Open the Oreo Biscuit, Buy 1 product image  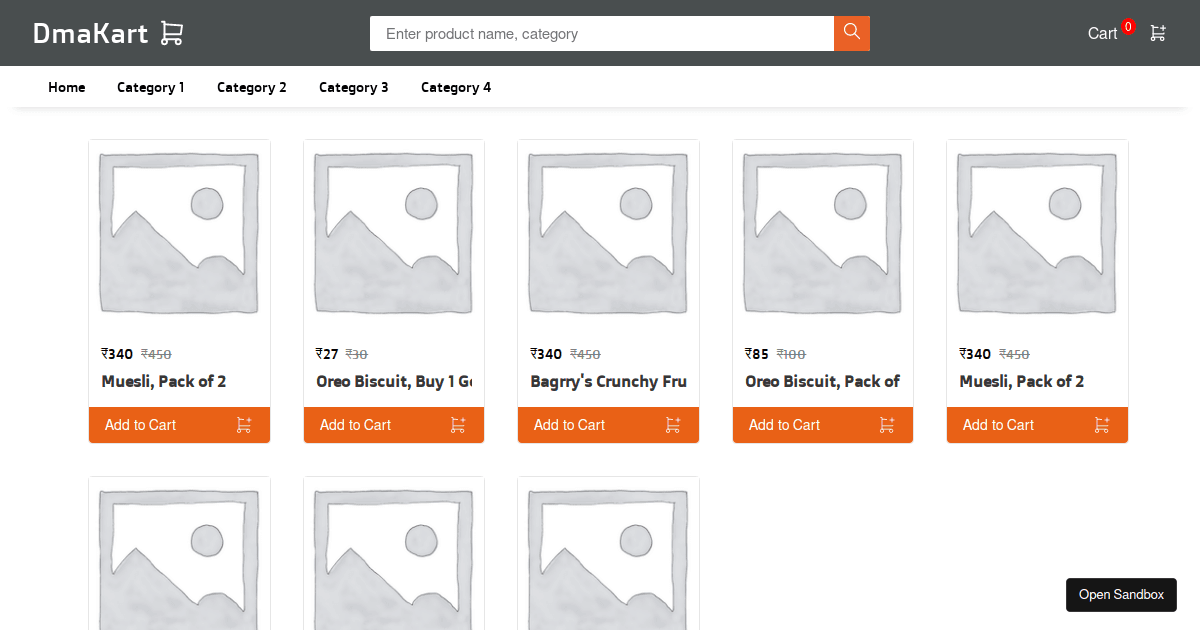coord(394,233)
